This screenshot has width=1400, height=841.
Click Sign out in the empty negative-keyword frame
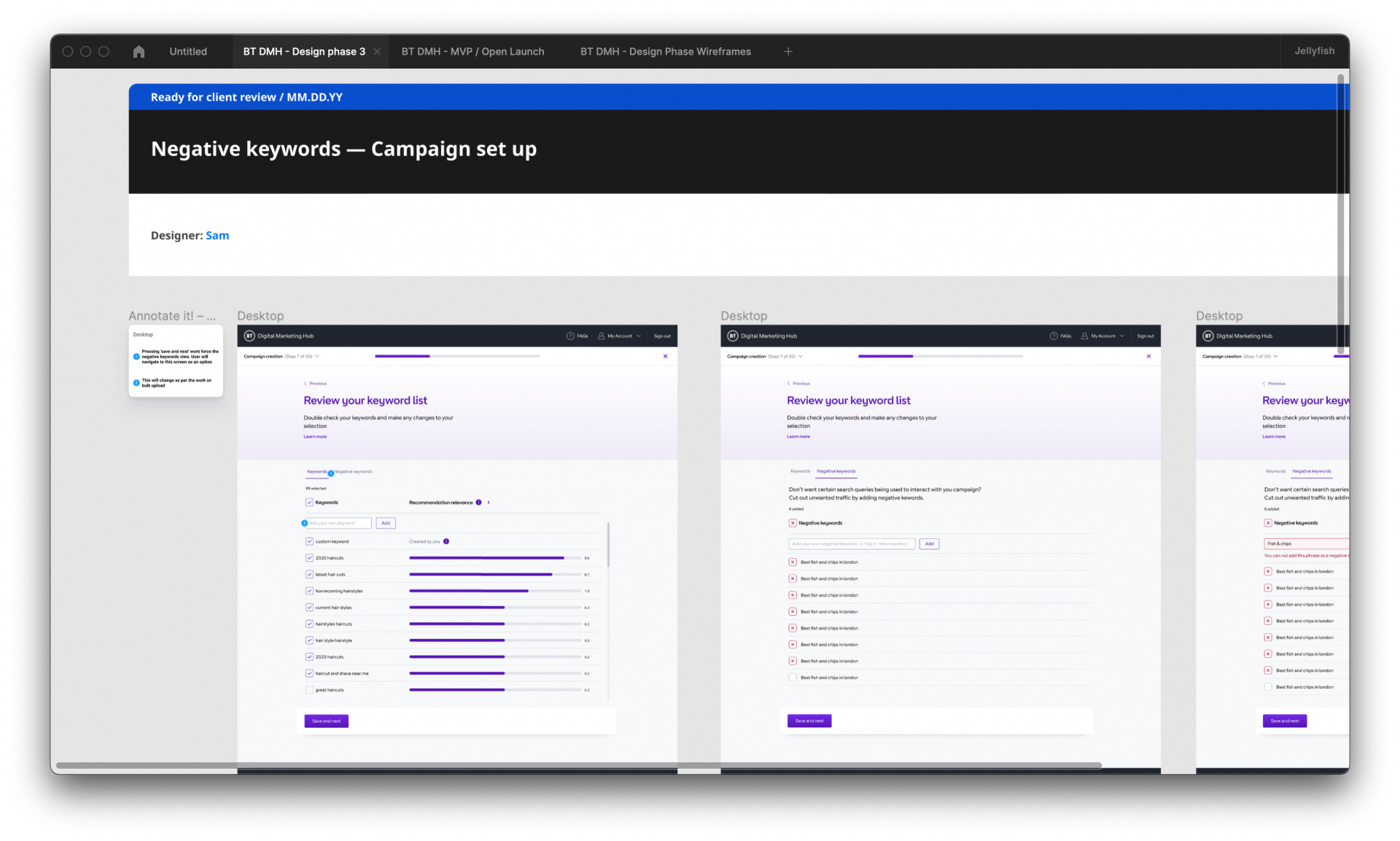click(x=1146, y=336)
